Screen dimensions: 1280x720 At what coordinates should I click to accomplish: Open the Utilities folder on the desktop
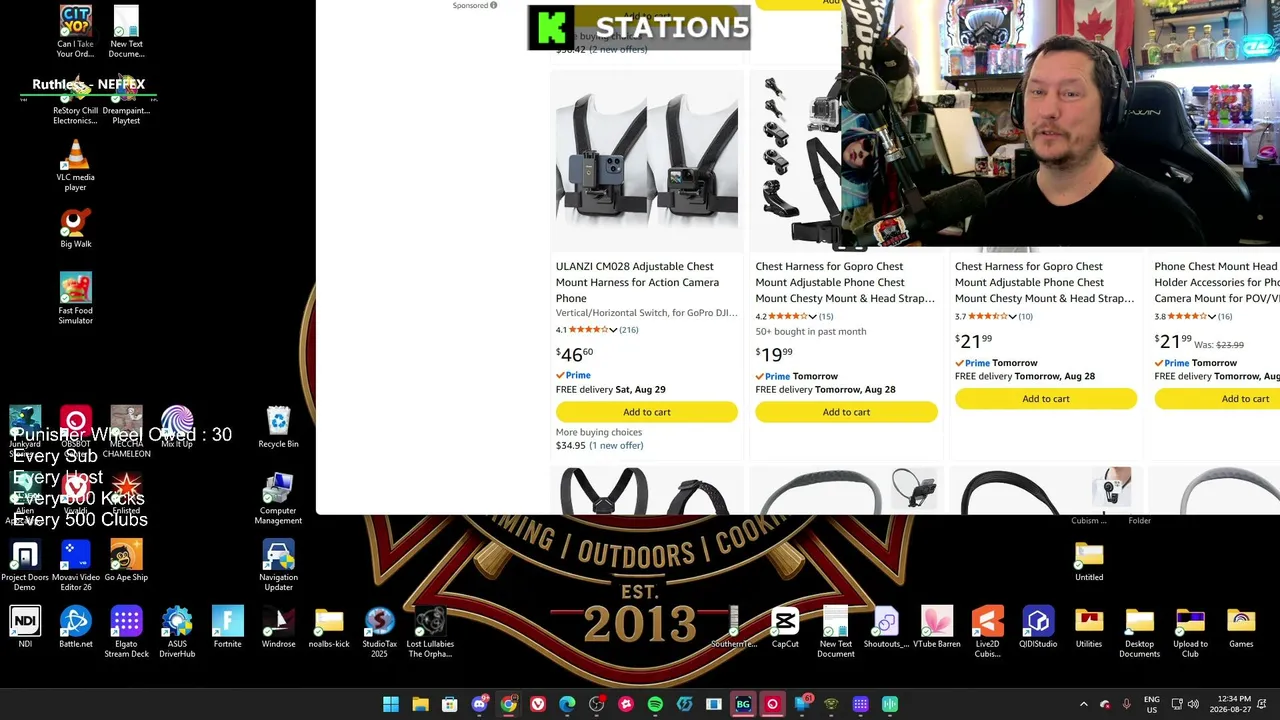pyautogui.click(x=1089, y=628)
